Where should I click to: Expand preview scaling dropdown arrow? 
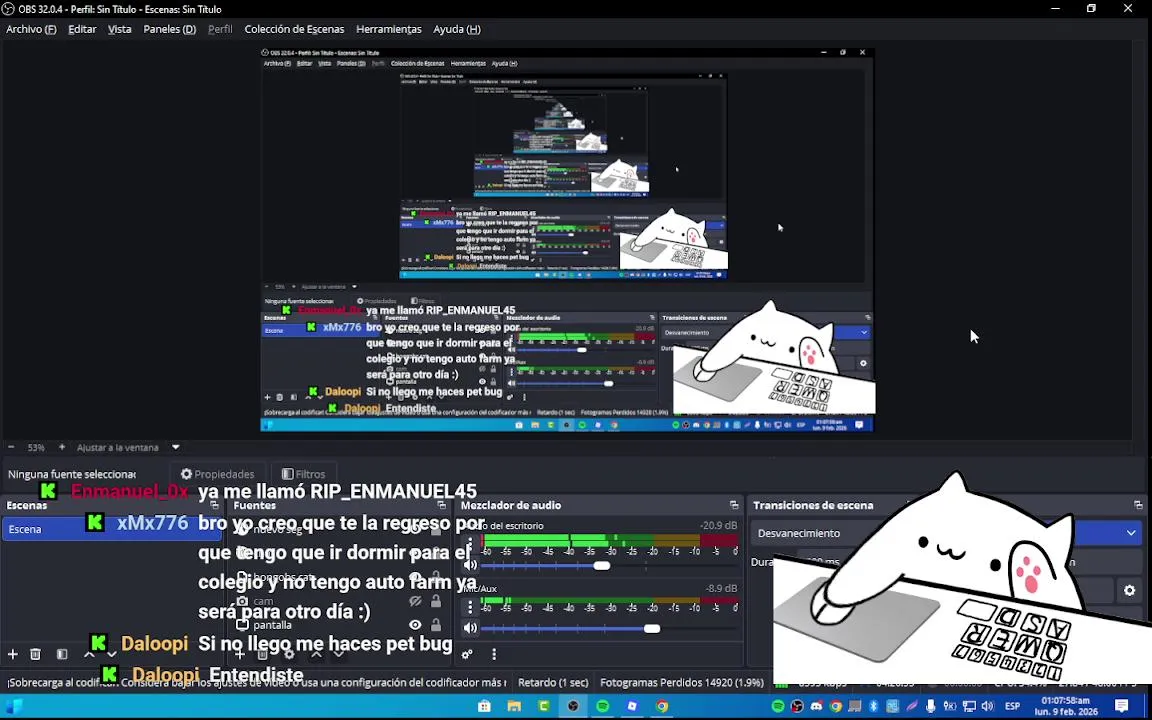point(176,447)
